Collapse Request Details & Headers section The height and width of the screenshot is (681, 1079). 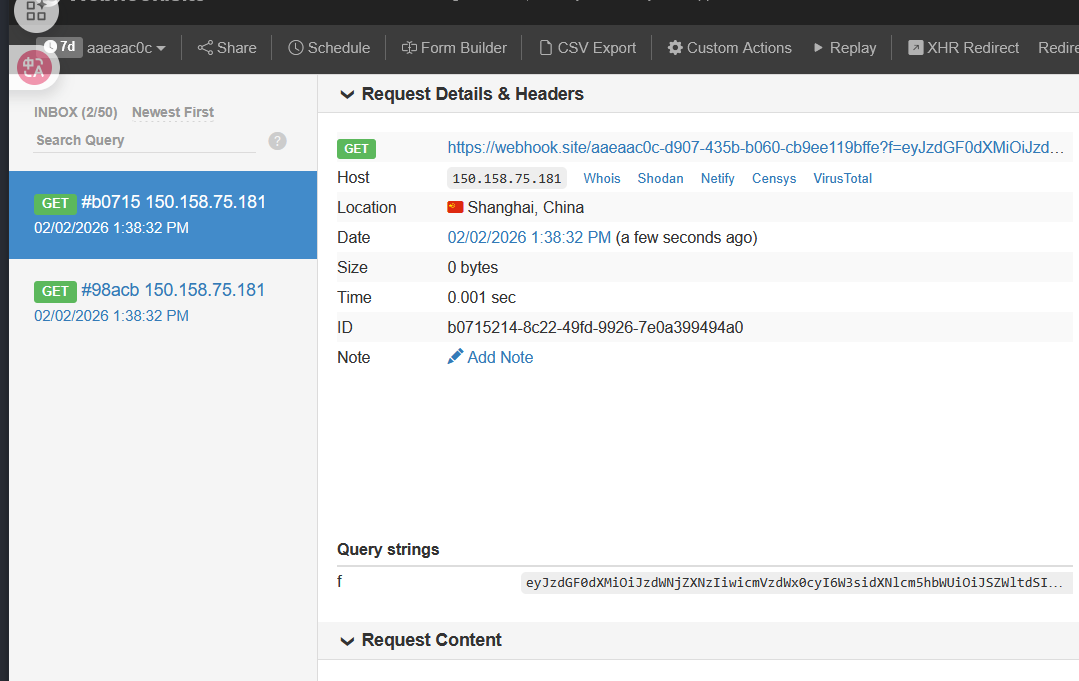click(347, 95)
